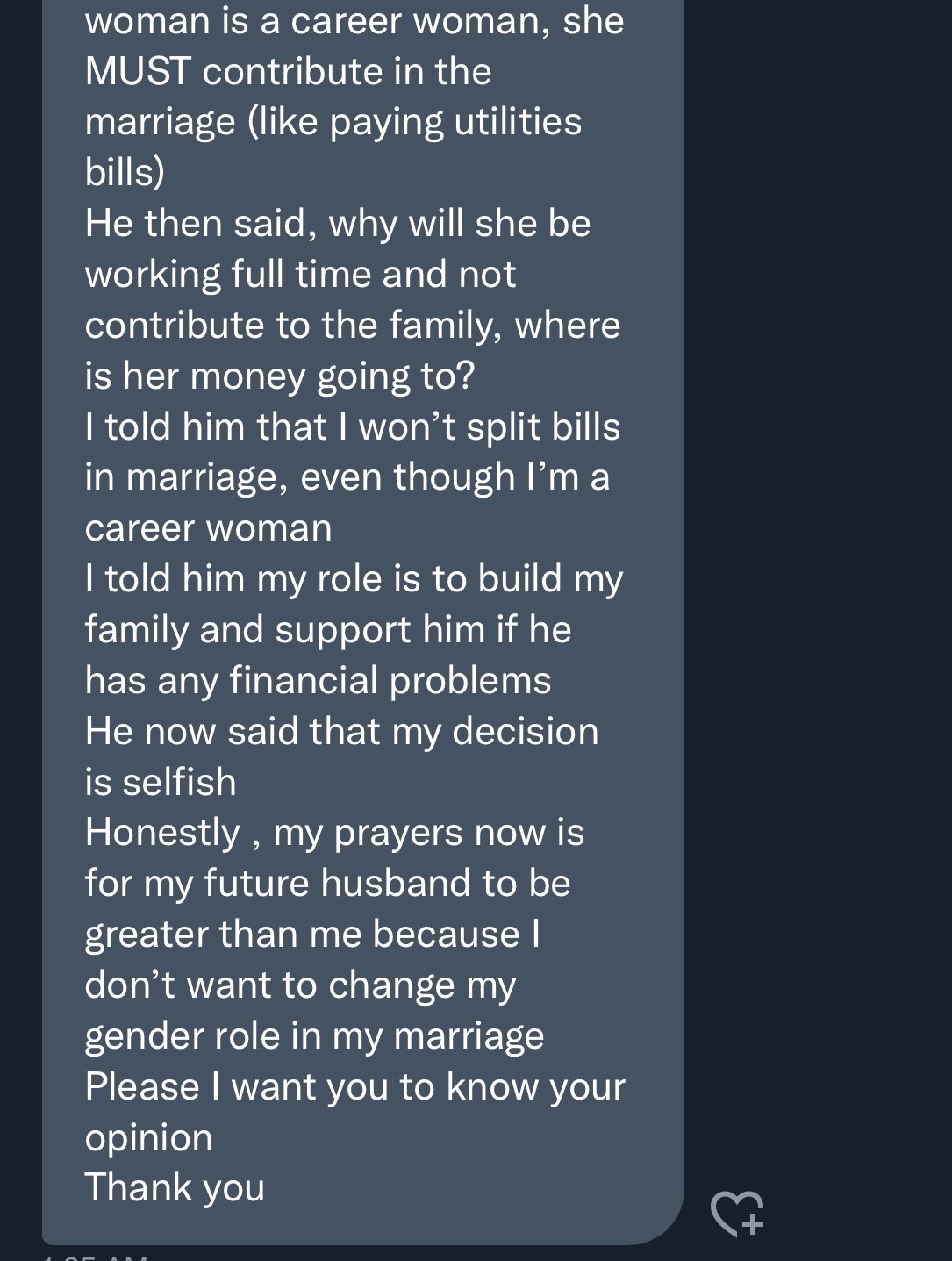
Task: Tap the word "MUST" in the message
Action: pyautogui.click(x=138, y=72)
